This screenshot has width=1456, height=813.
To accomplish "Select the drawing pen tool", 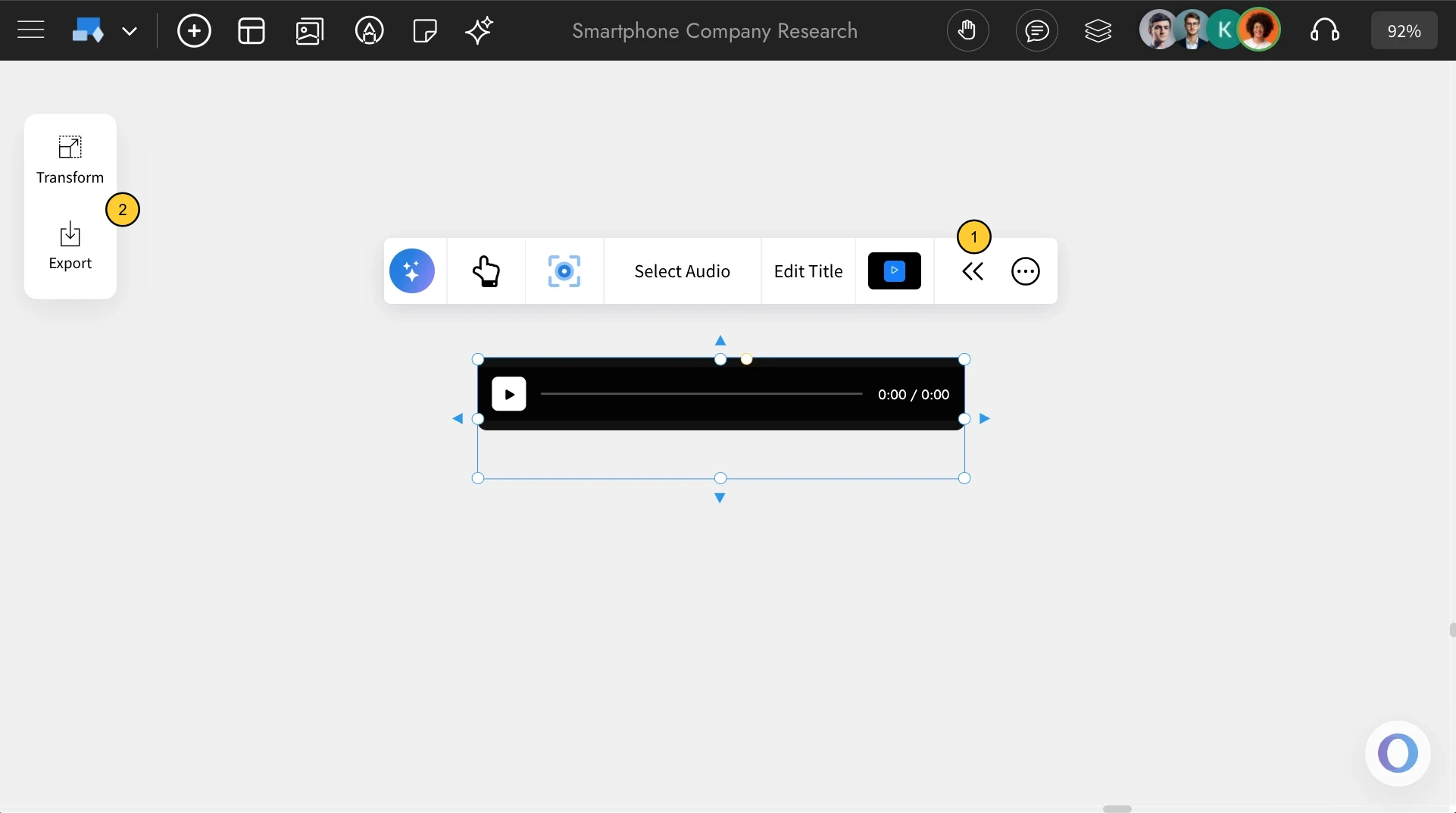I will [369, 30].
